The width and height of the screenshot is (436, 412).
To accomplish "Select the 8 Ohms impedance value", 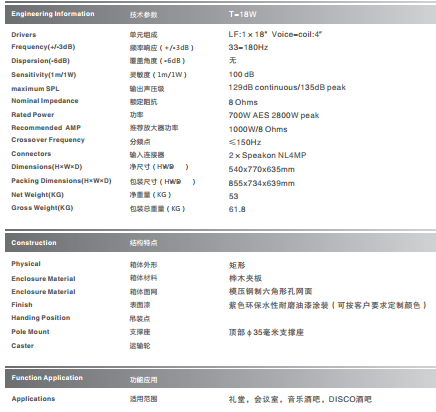I will point(243,102).
